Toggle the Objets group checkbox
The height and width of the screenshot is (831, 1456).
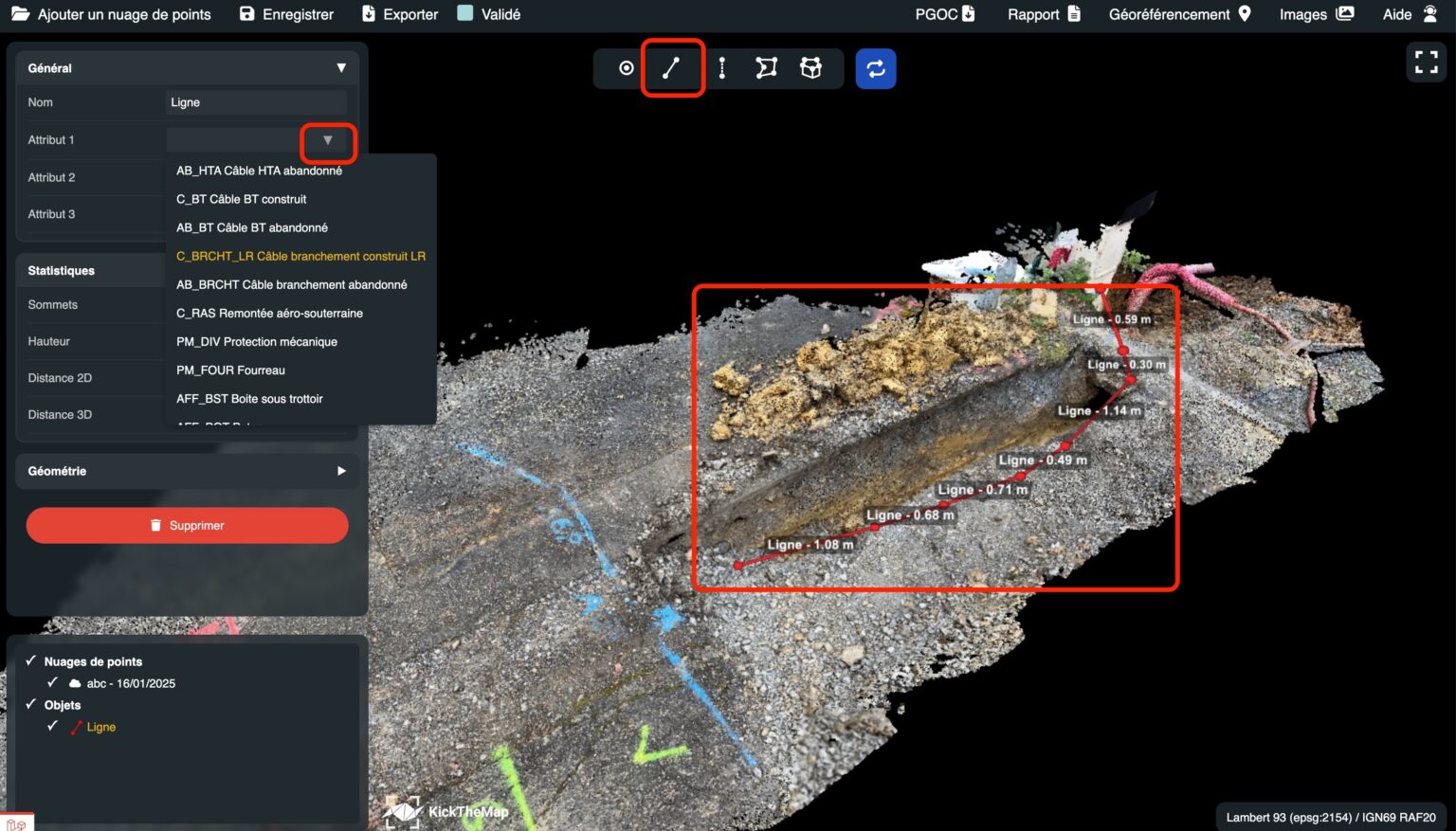[31, 705]
